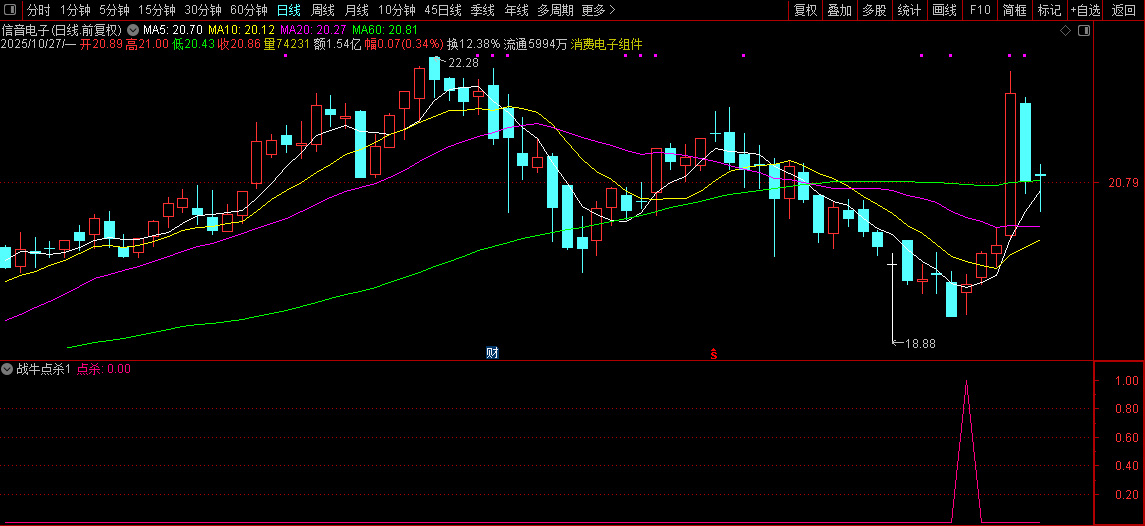Screen dimensions: 1145x526
Task: Click the 18.88 low price label
Action: tap(920, 343)
